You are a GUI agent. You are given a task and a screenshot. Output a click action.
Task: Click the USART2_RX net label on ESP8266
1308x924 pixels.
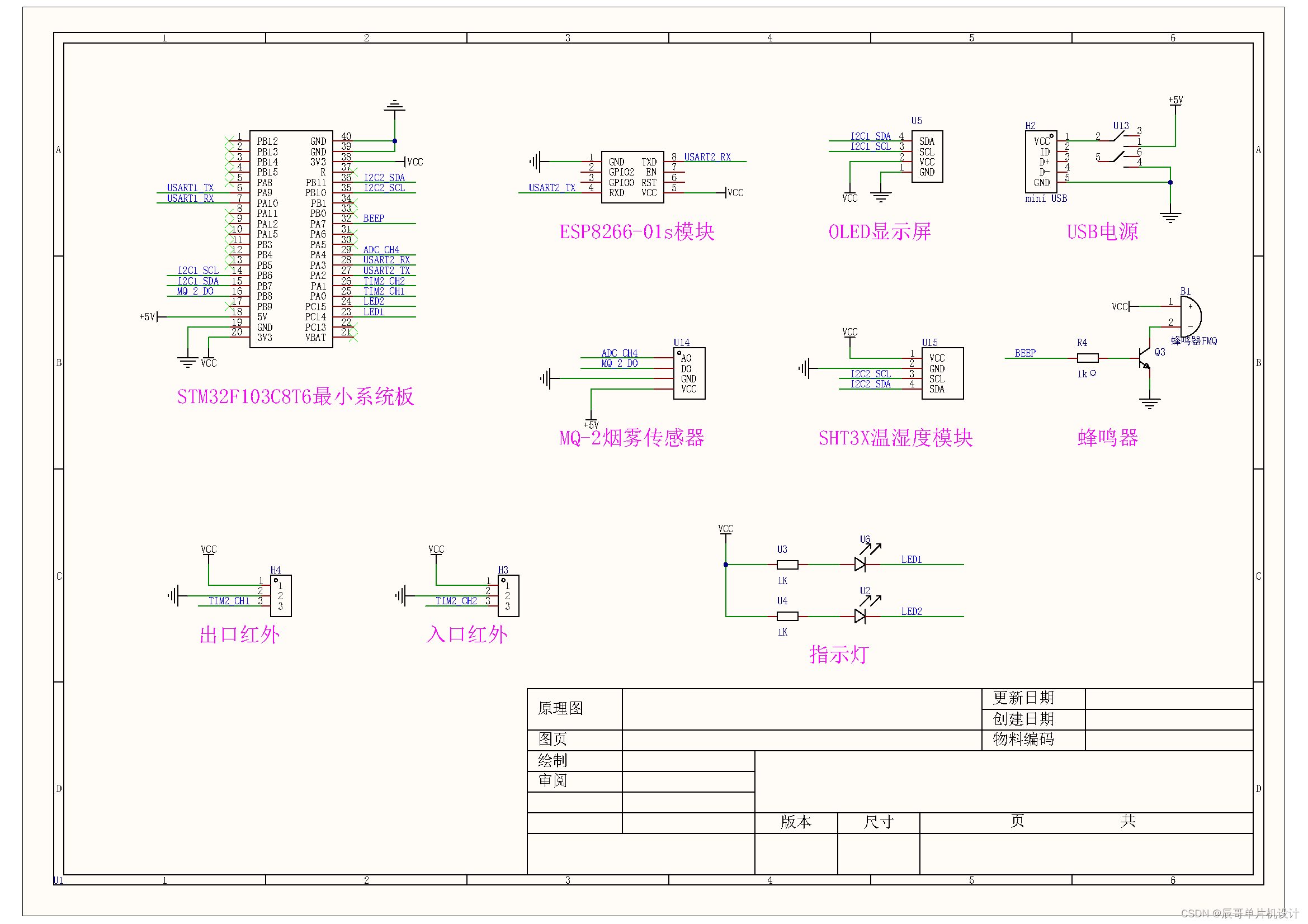707,157
